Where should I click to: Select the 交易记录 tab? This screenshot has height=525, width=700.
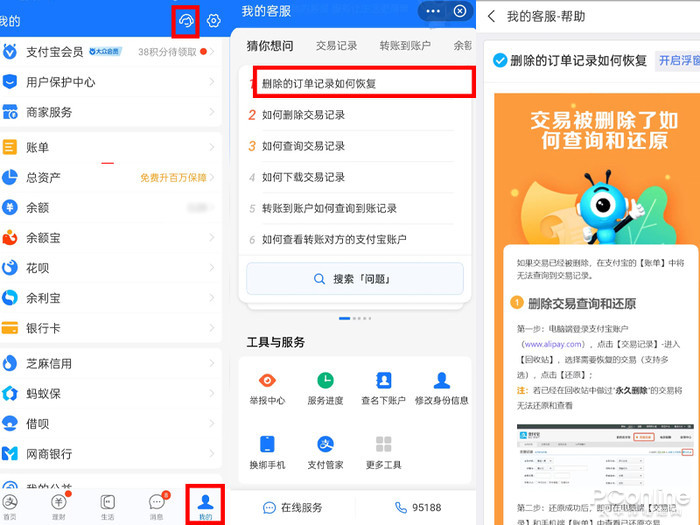click(336, 46)
